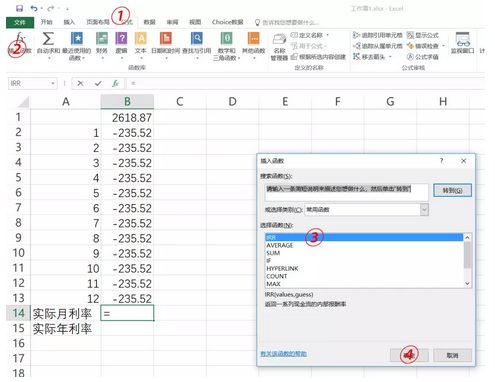495x382 pixels.
Task: Click the 'Tell me' search box with the lightbulb
Action: pos(287,22)
